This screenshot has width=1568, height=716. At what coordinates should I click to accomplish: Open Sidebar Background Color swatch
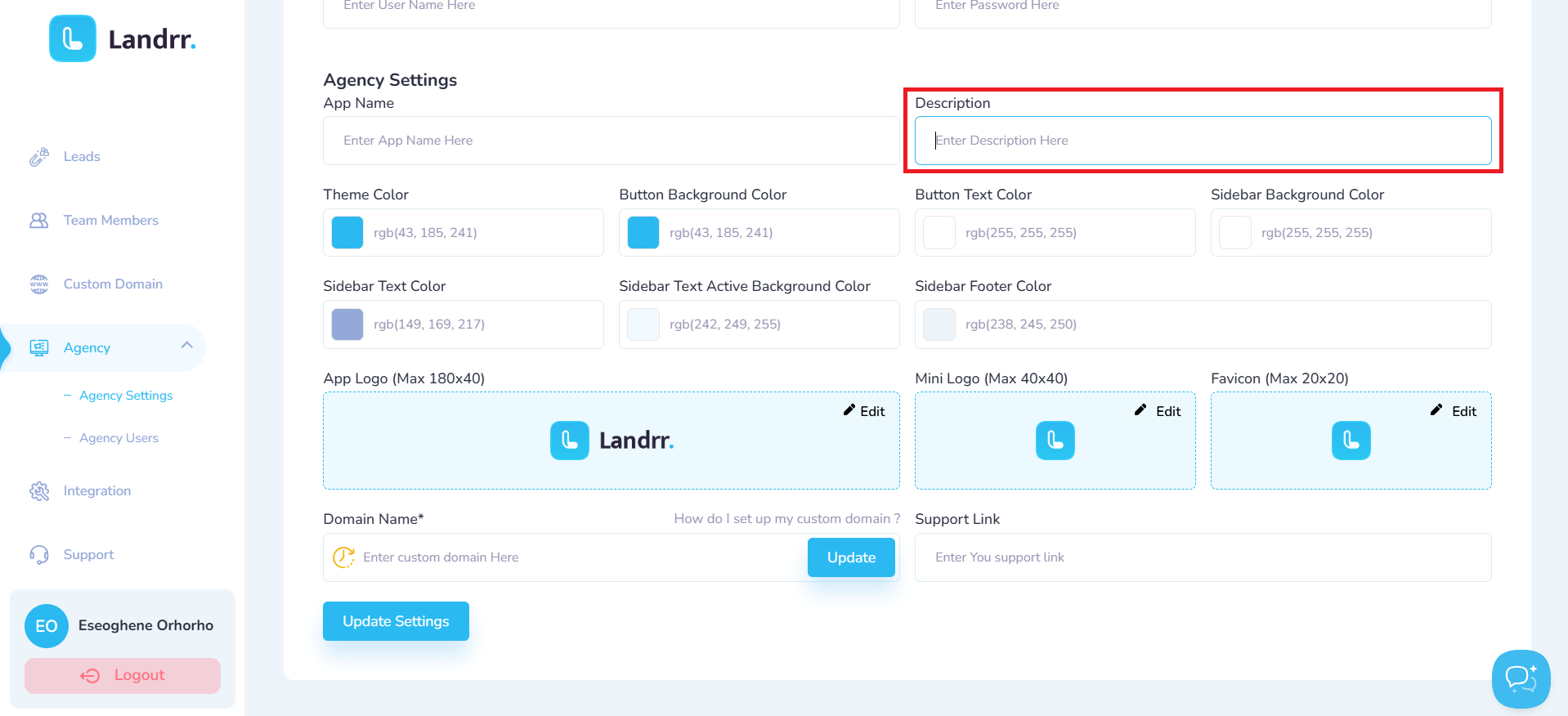coord(1235,233)
